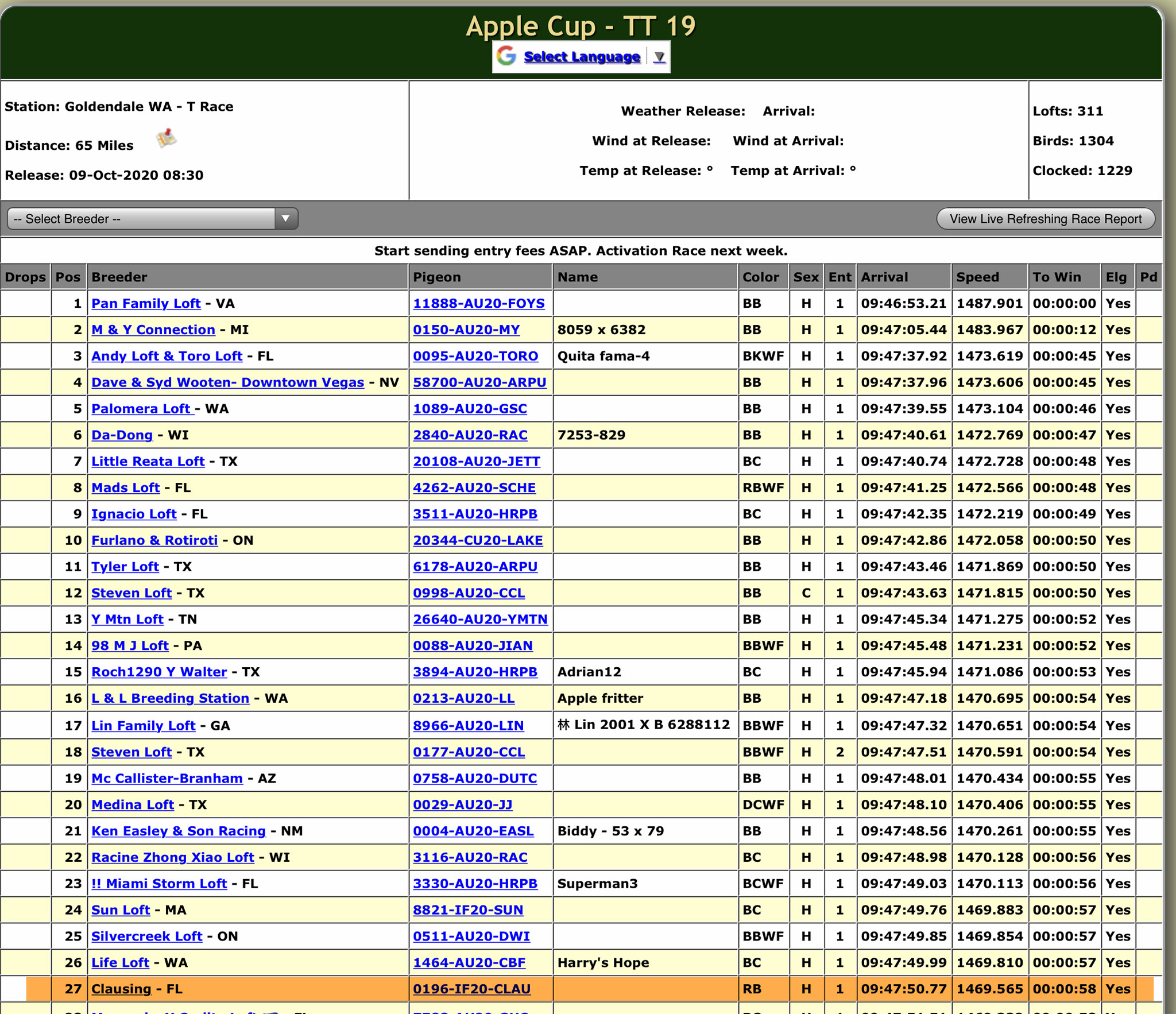Open pigeon 0998-AU20-CCL details

pos(469,594)
